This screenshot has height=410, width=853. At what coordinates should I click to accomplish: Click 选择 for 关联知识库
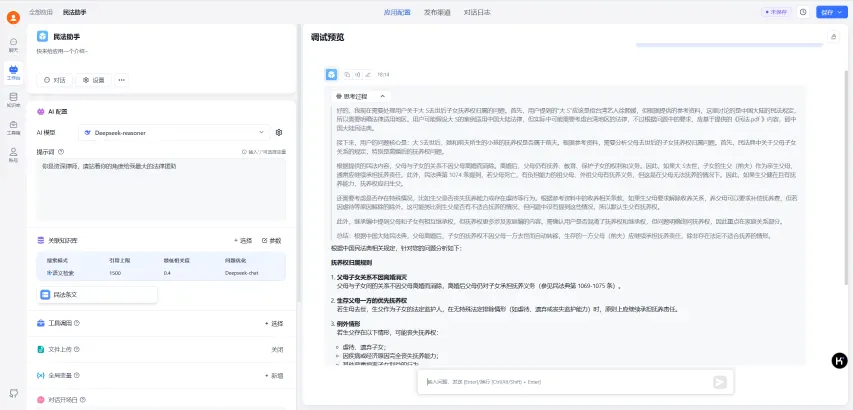coord(243,240)
